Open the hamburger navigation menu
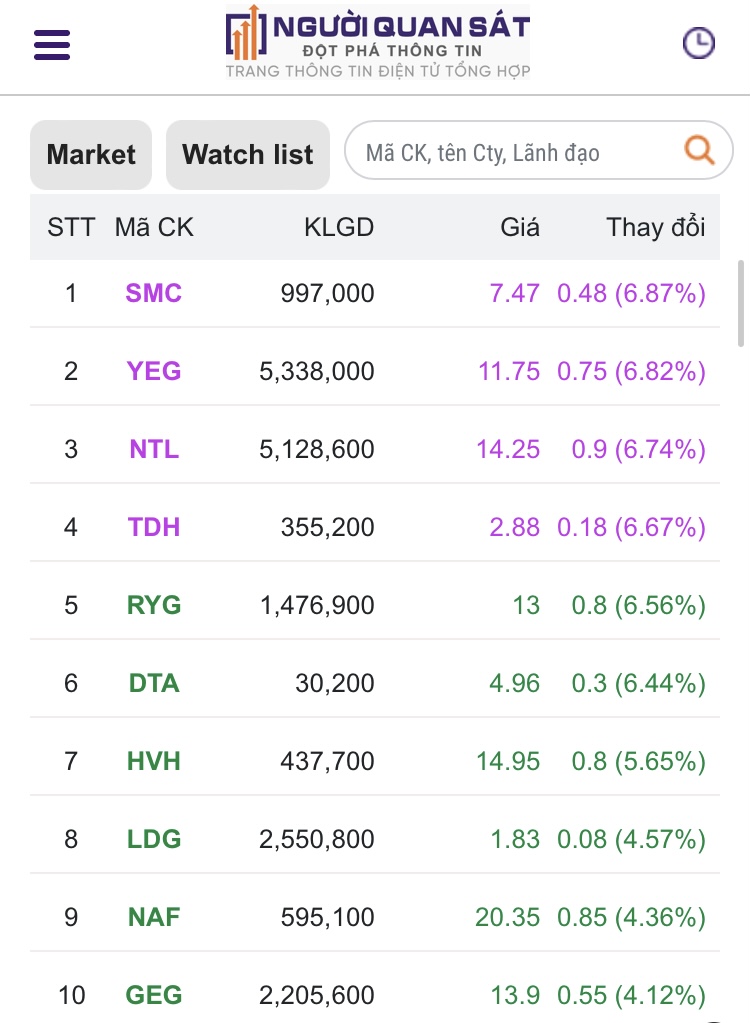 pos(52,45)
